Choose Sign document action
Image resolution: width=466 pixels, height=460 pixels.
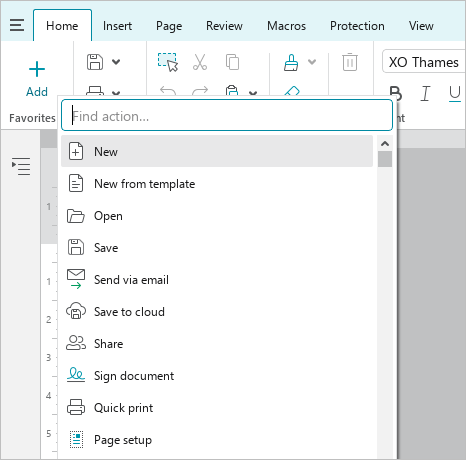pos(217,376)
